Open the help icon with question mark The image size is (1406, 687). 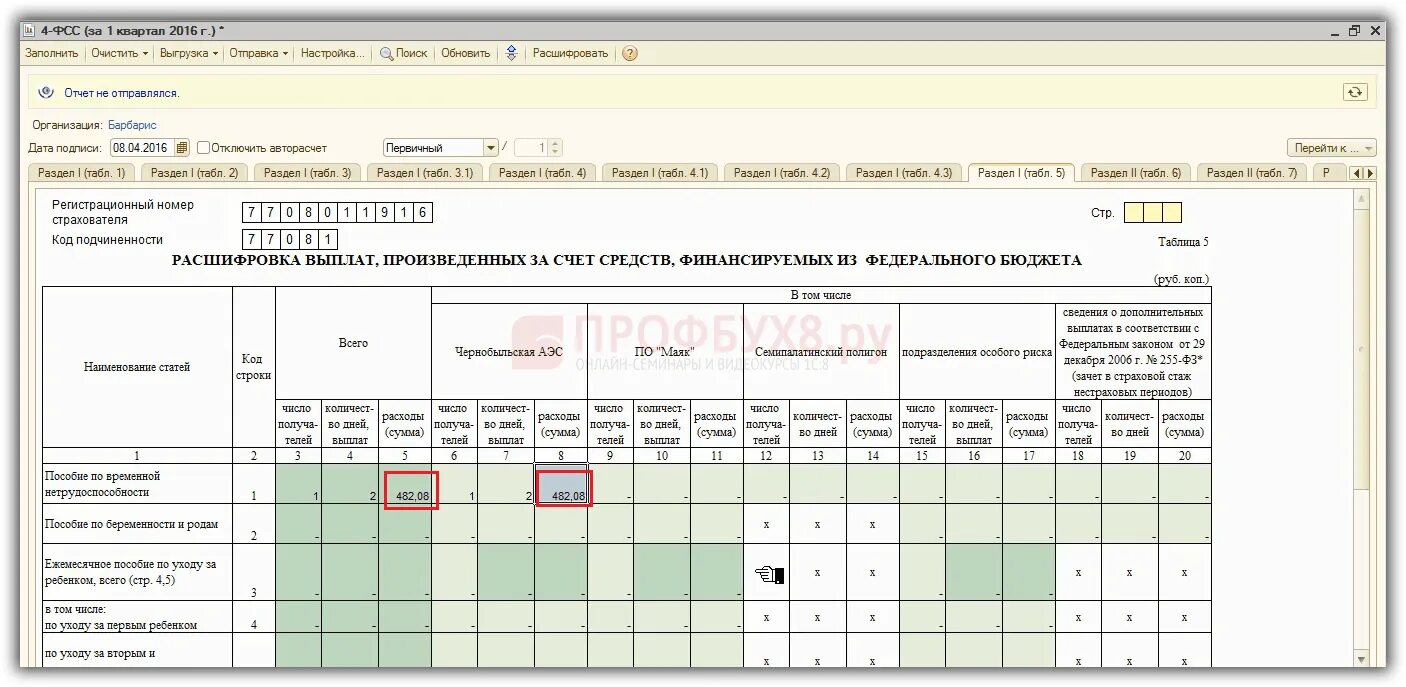click(628, 54)
